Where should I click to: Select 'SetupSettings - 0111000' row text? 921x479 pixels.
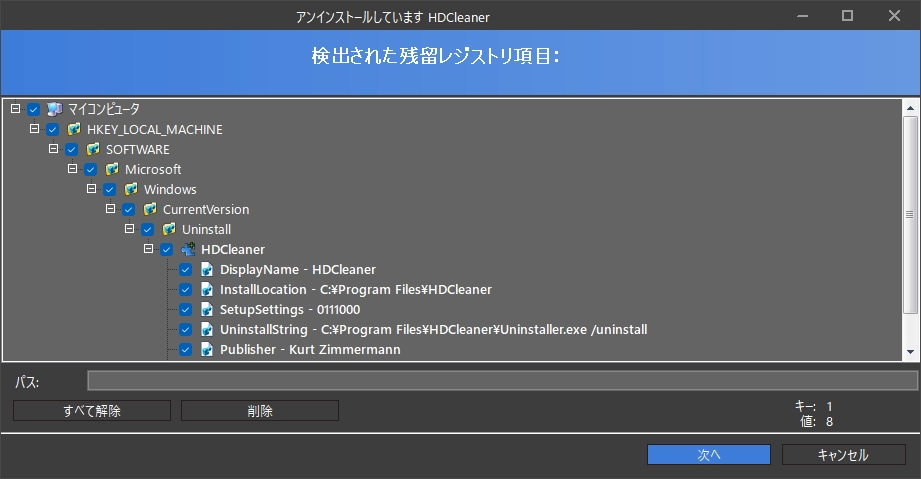point(290,309)
